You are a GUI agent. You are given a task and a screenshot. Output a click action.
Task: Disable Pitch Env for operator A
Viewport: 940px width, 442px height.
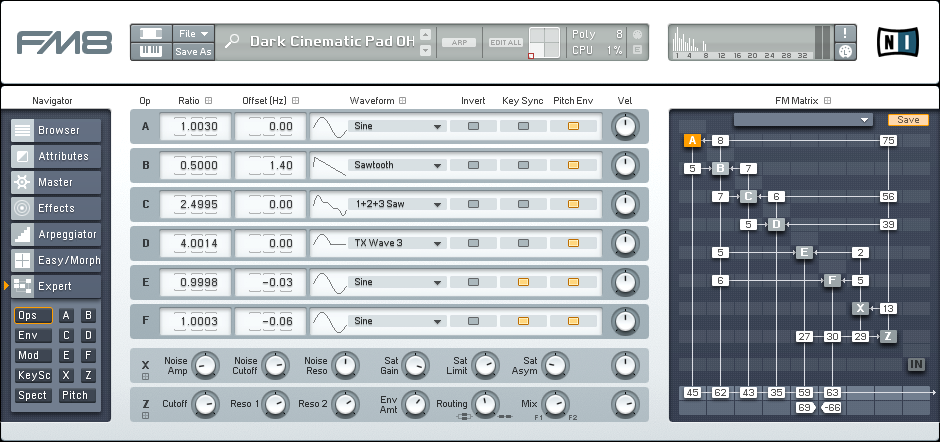point(573,126)
